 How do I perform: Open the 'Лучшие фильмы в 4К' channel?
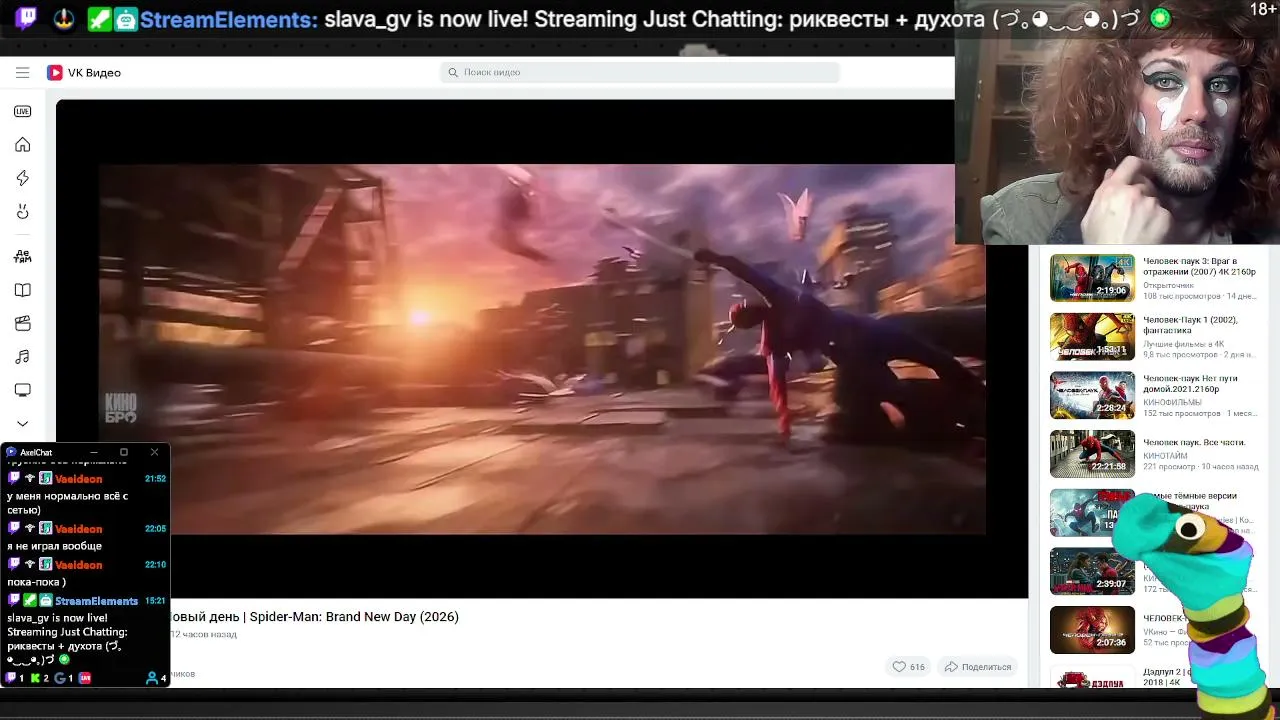(1183, 344)
